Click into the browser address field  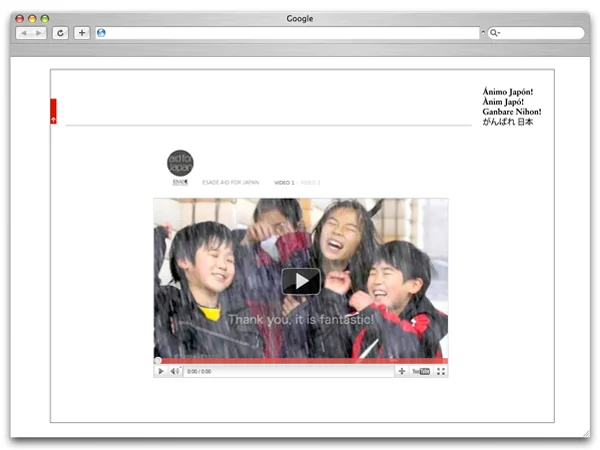click(287, 33)
